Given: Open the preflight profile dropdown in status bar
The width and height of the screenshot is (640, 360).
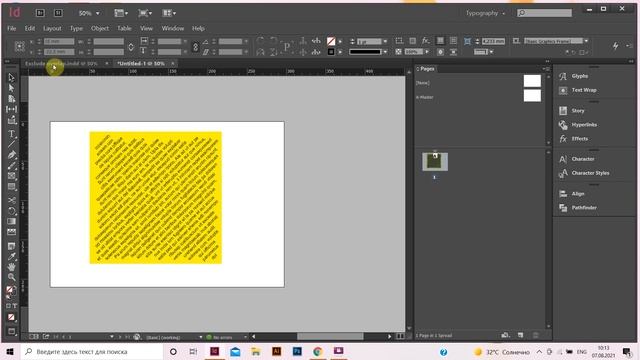Looking at the screenshot, I should click(x=200, y=337).
